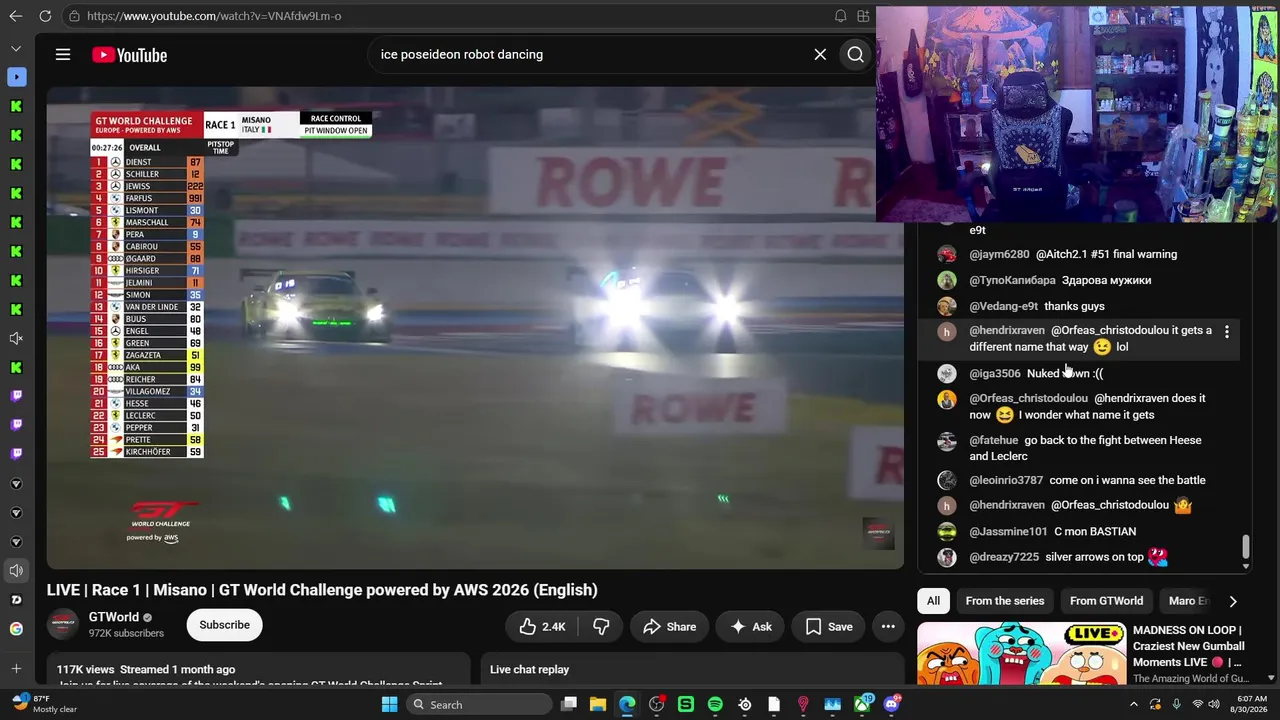
Task: Open the Wi-Fi network tray icon
Action: [x=1198, y=704]
